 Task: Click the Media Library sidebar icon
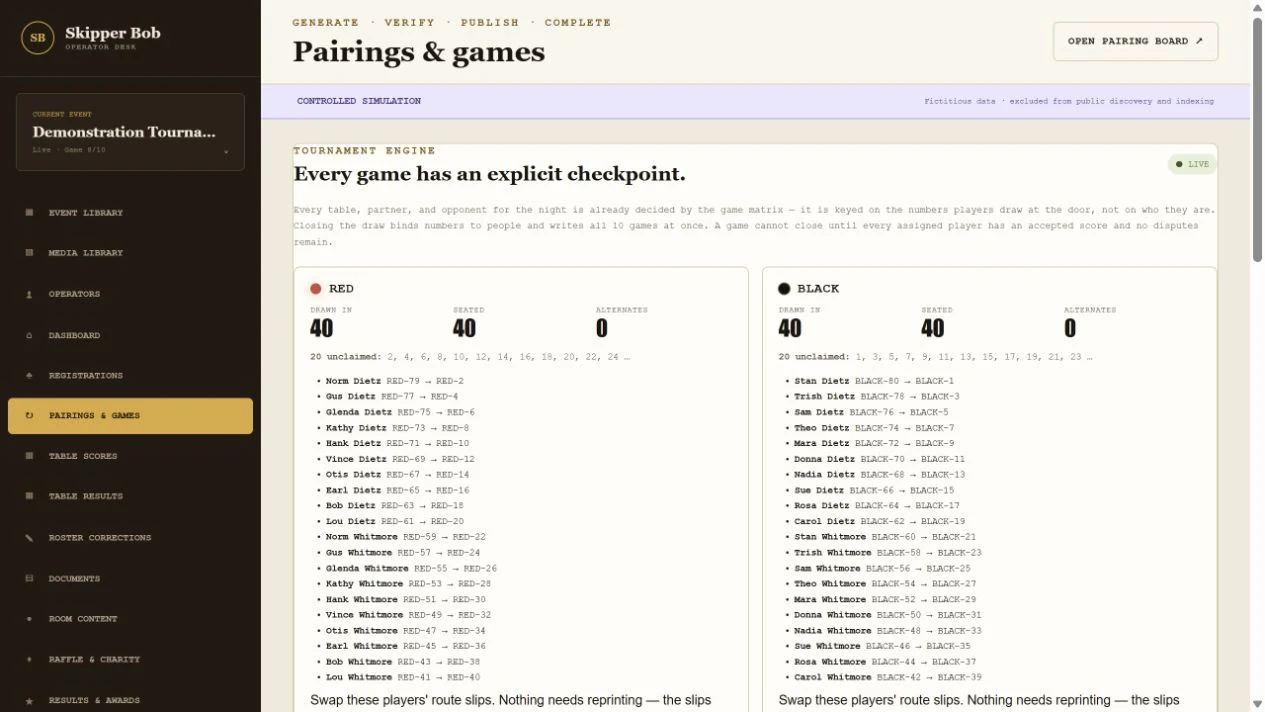29,253
